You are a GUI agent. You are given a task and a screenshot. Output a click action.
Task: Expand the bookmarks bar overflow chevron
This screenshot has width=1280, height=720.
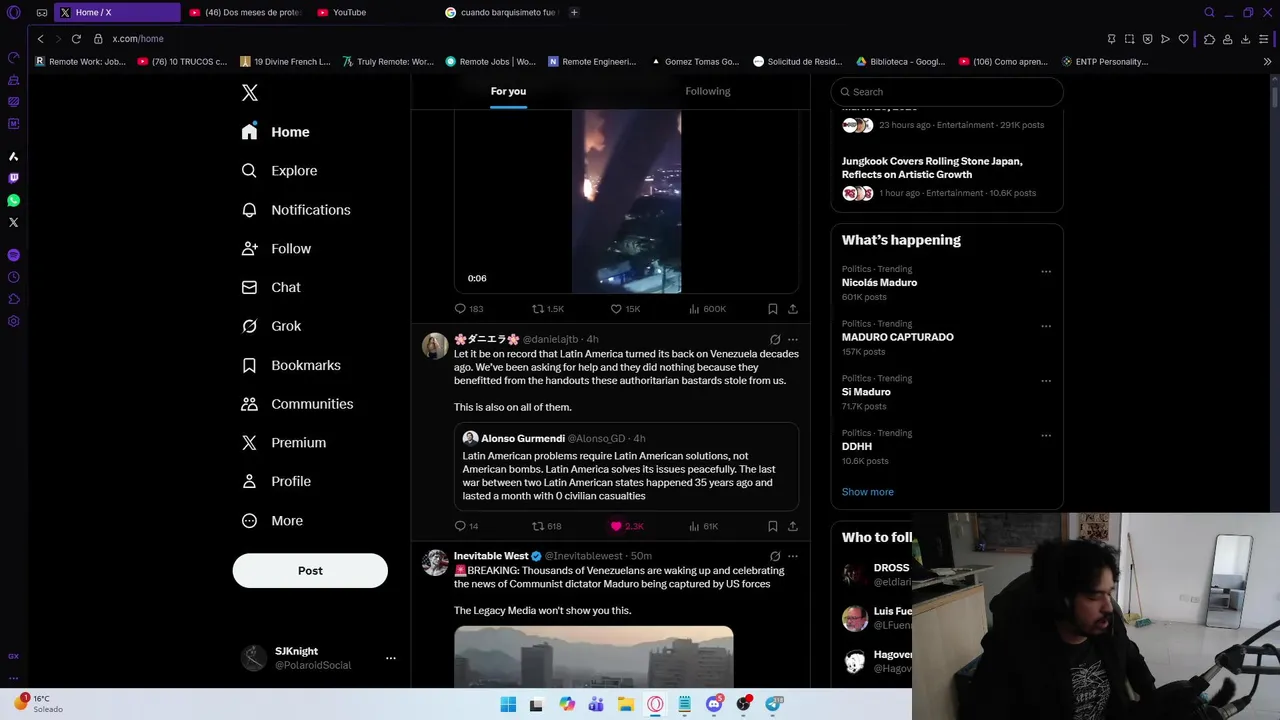(1267, 62)
